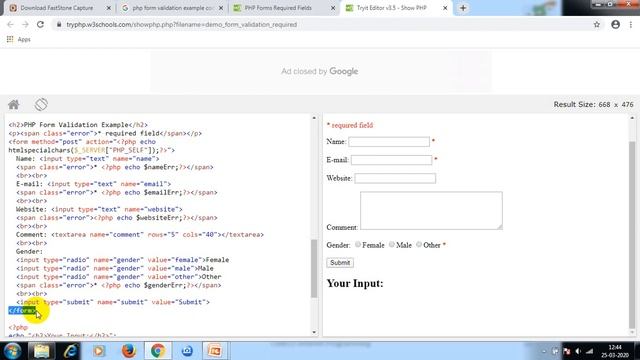Open a new browser tab
This screenshot has width=640, height=360.
click(x=463, y=8)
